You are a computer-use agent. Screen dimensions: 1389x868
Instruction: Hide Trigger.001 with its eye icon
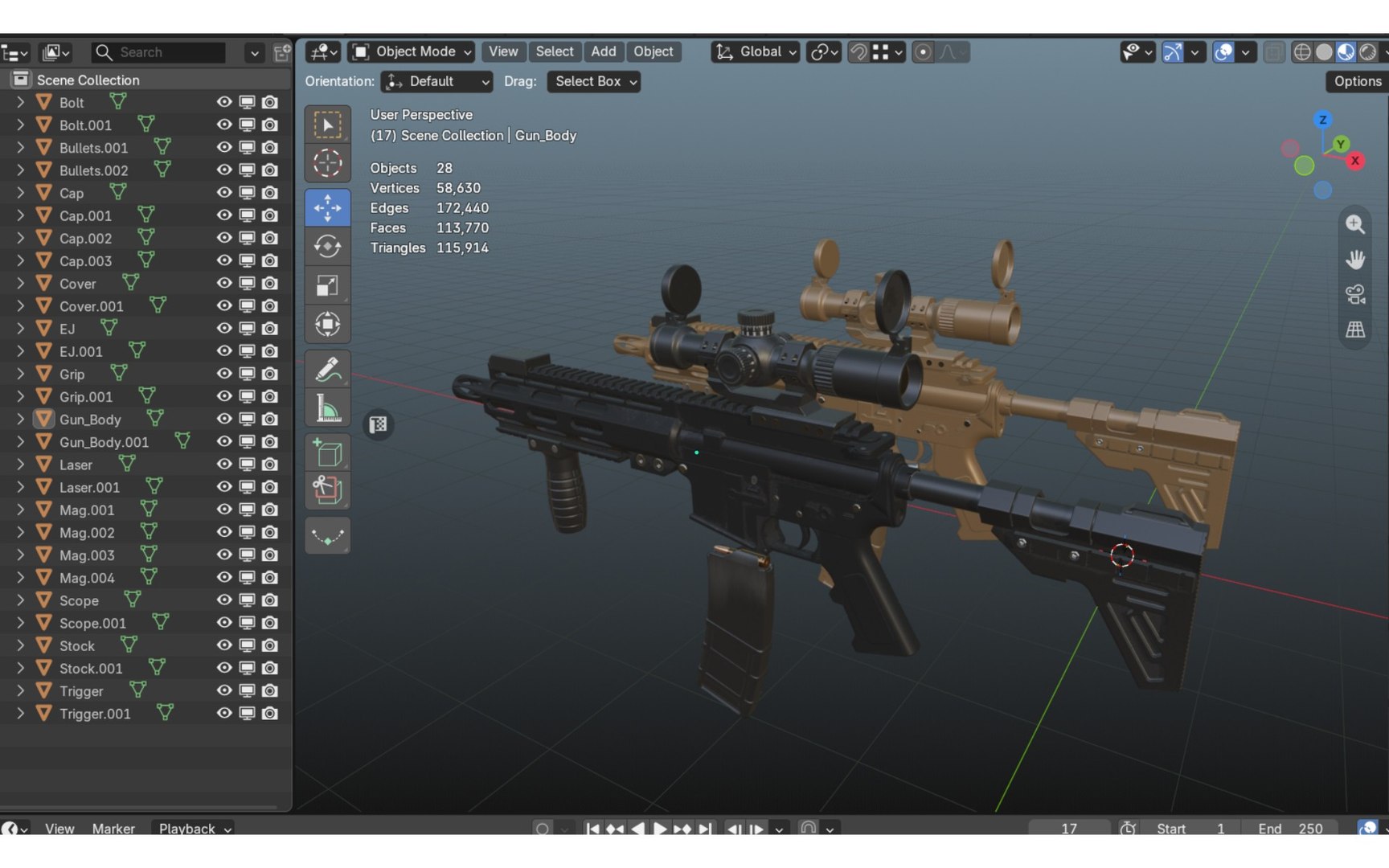tap(224, 713)
